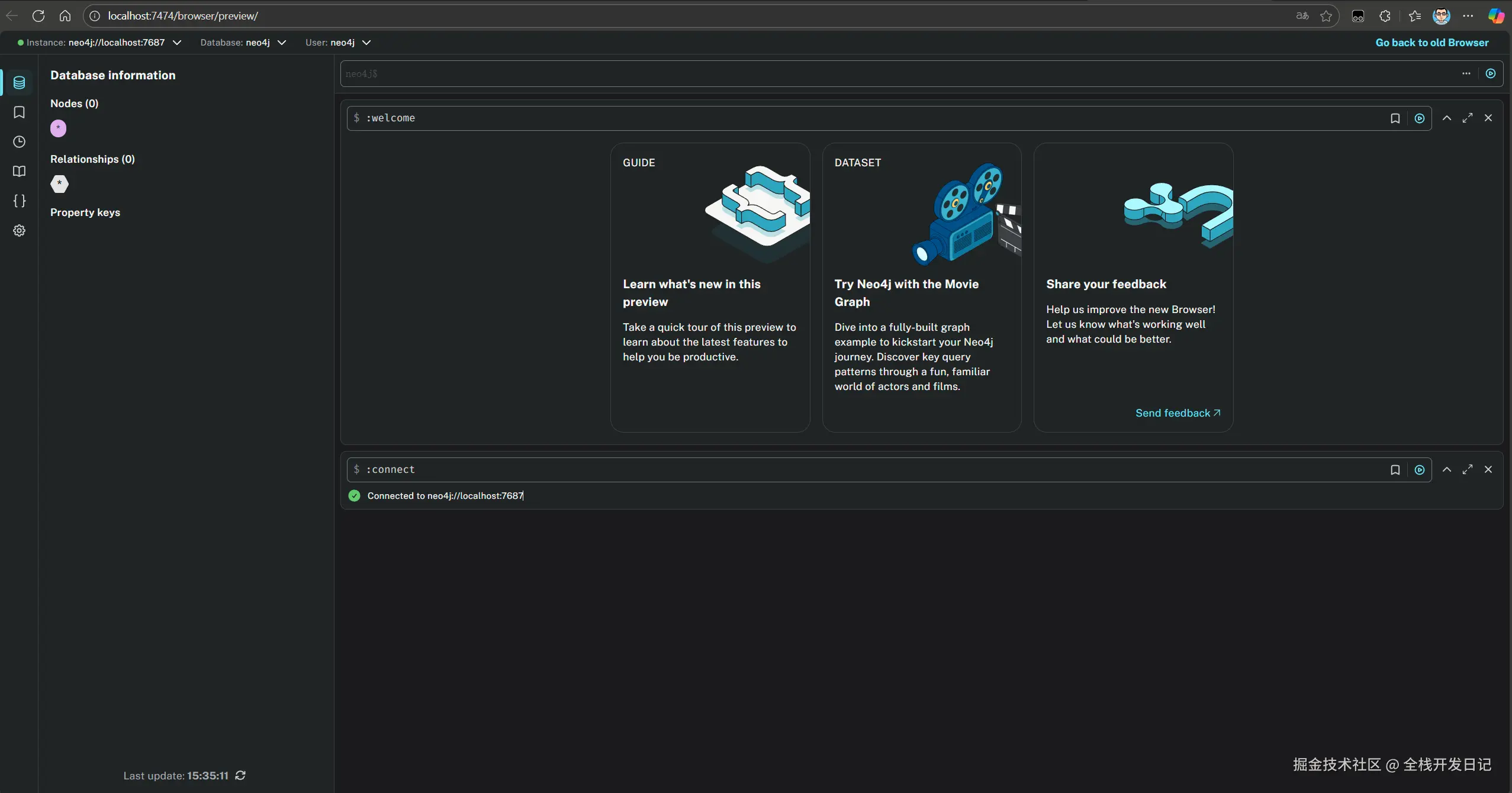This screenshot has width=1512, height=793.
Task: Open editor more options ellipsis menu
Action: tap(1466, 73)
